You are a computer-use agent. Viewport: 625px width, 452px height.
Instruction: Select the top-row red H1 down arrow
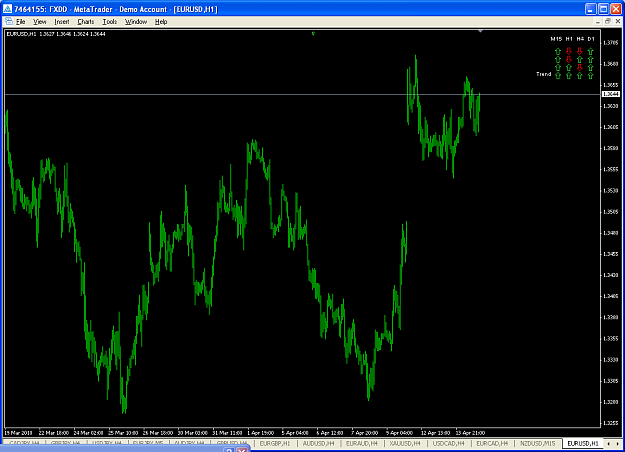(x=569, y=51)
